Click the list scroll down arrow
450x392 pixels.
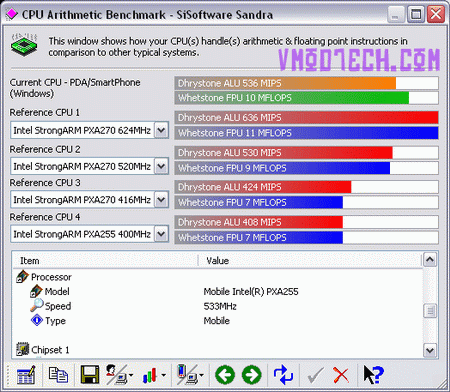pos(430,350)
